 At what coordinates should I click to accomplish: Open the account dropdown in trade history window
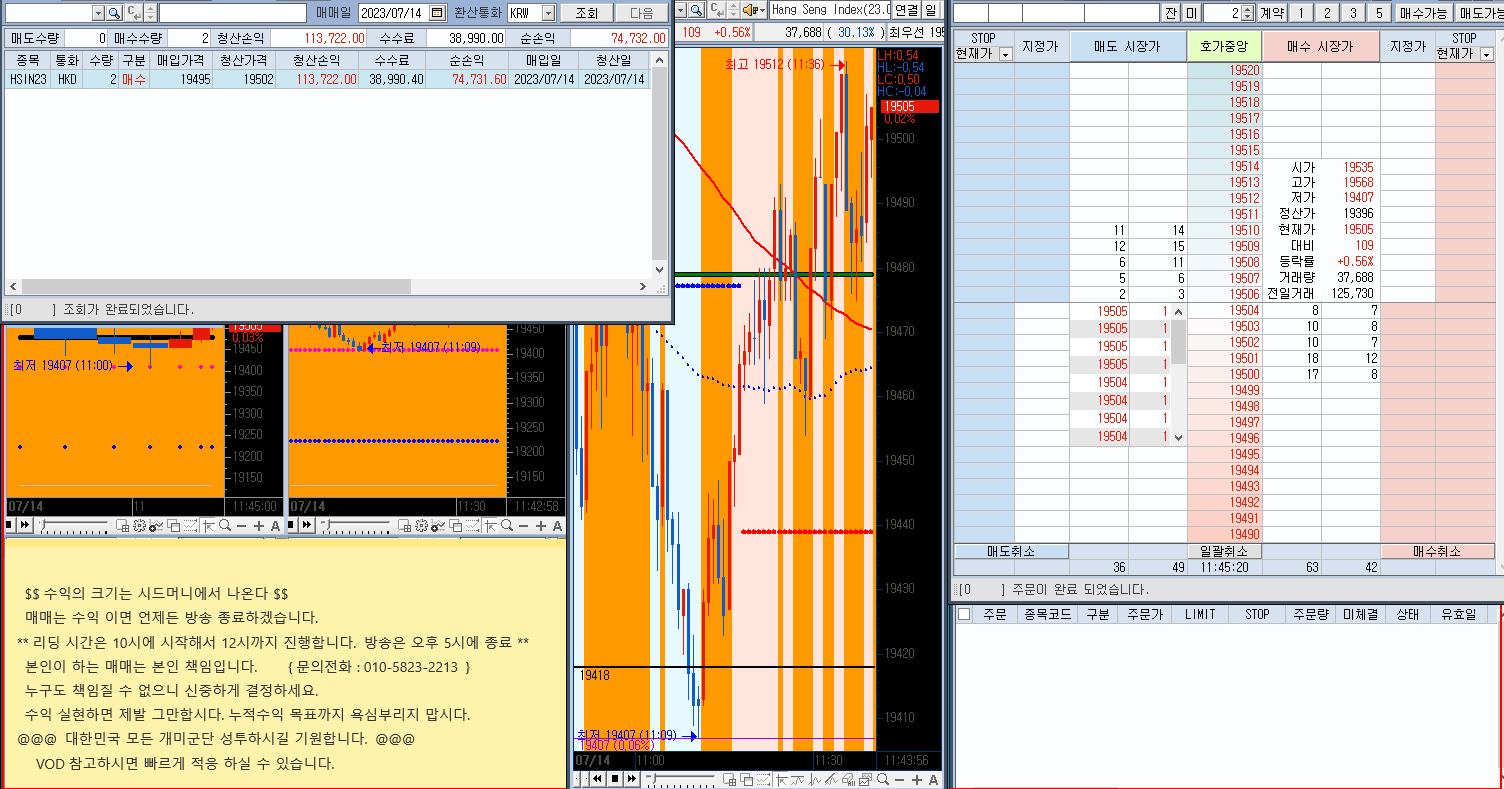point(98,13)
